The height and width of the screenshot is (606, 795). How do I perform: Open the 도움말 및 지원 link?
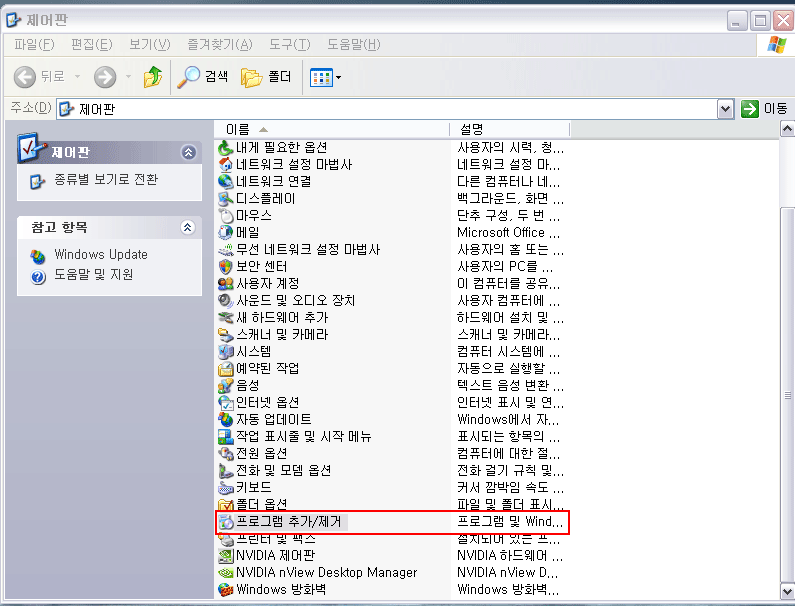point(94,274)
